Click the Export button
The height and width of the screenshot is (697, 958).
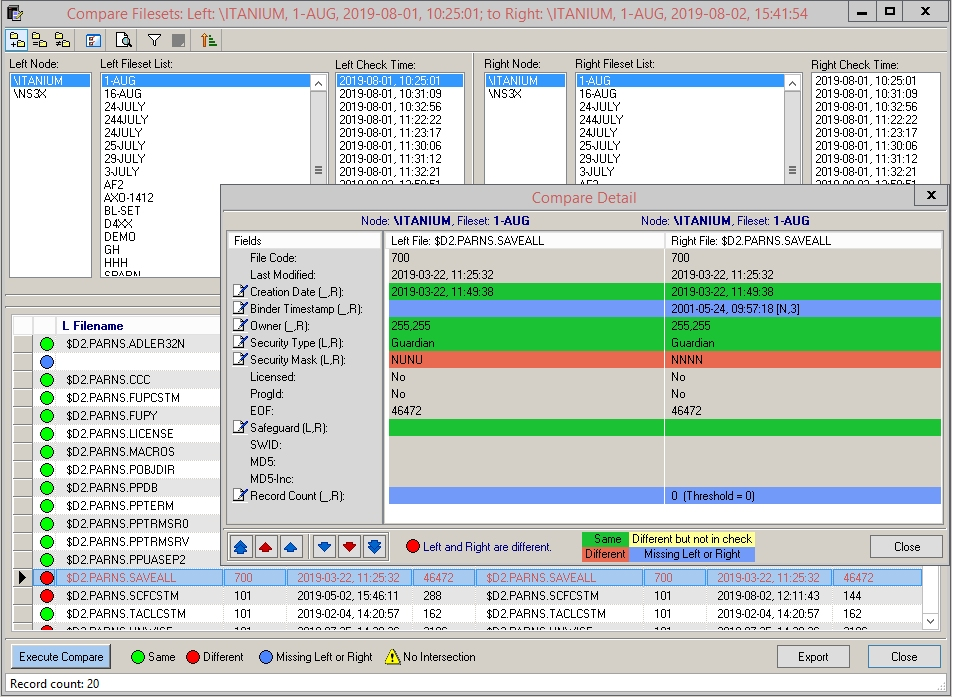(x=812, y=657)
